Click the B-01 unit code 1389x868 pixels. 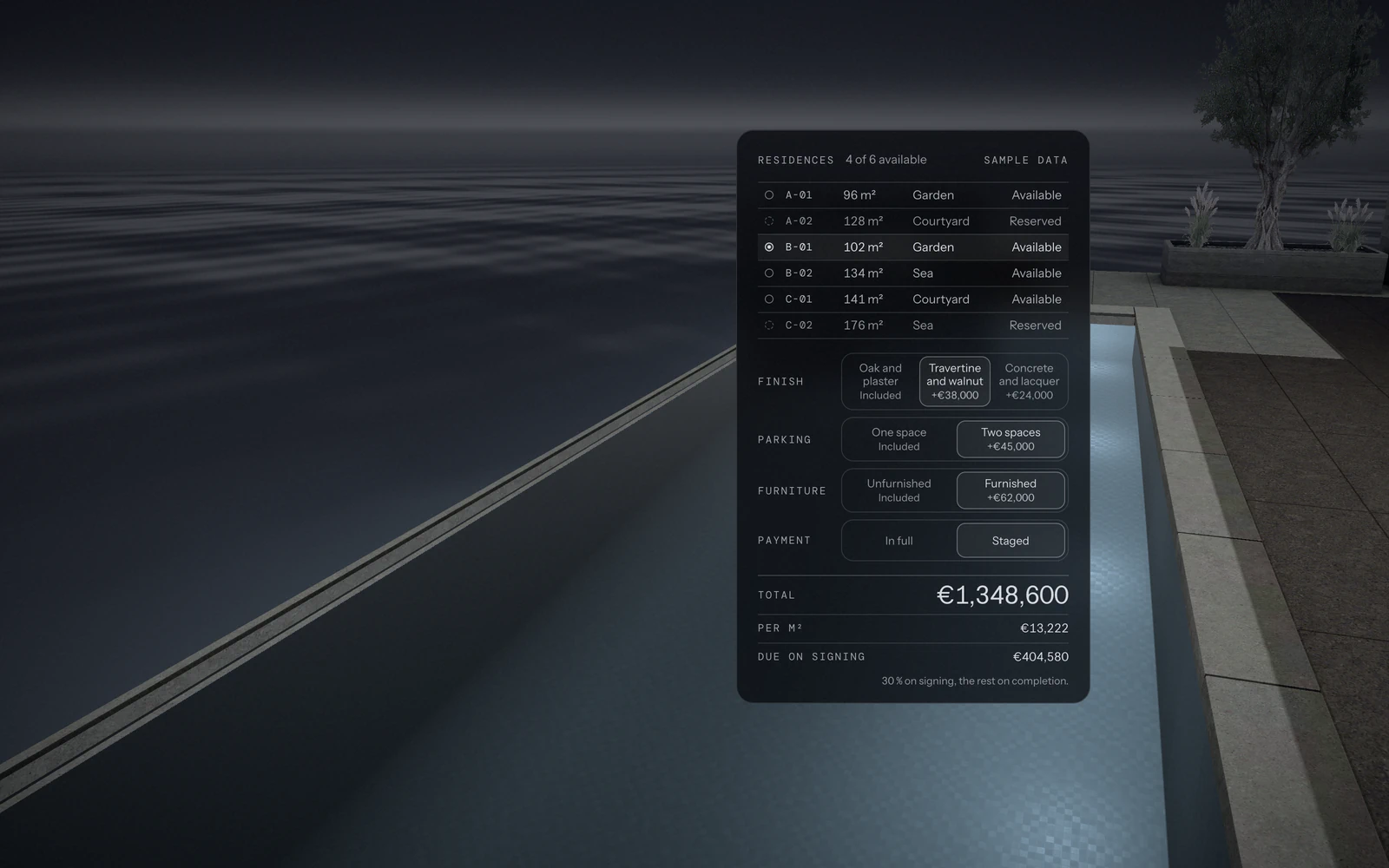coord(799,247)
